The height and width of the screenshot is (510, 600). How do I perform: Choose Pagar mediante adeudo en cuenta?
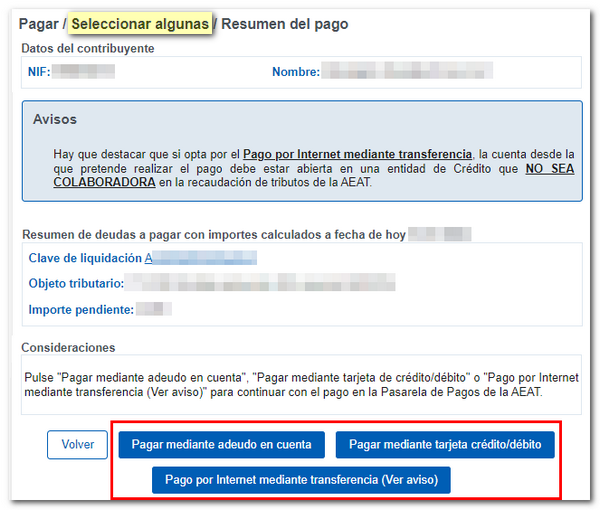(221, 444)
